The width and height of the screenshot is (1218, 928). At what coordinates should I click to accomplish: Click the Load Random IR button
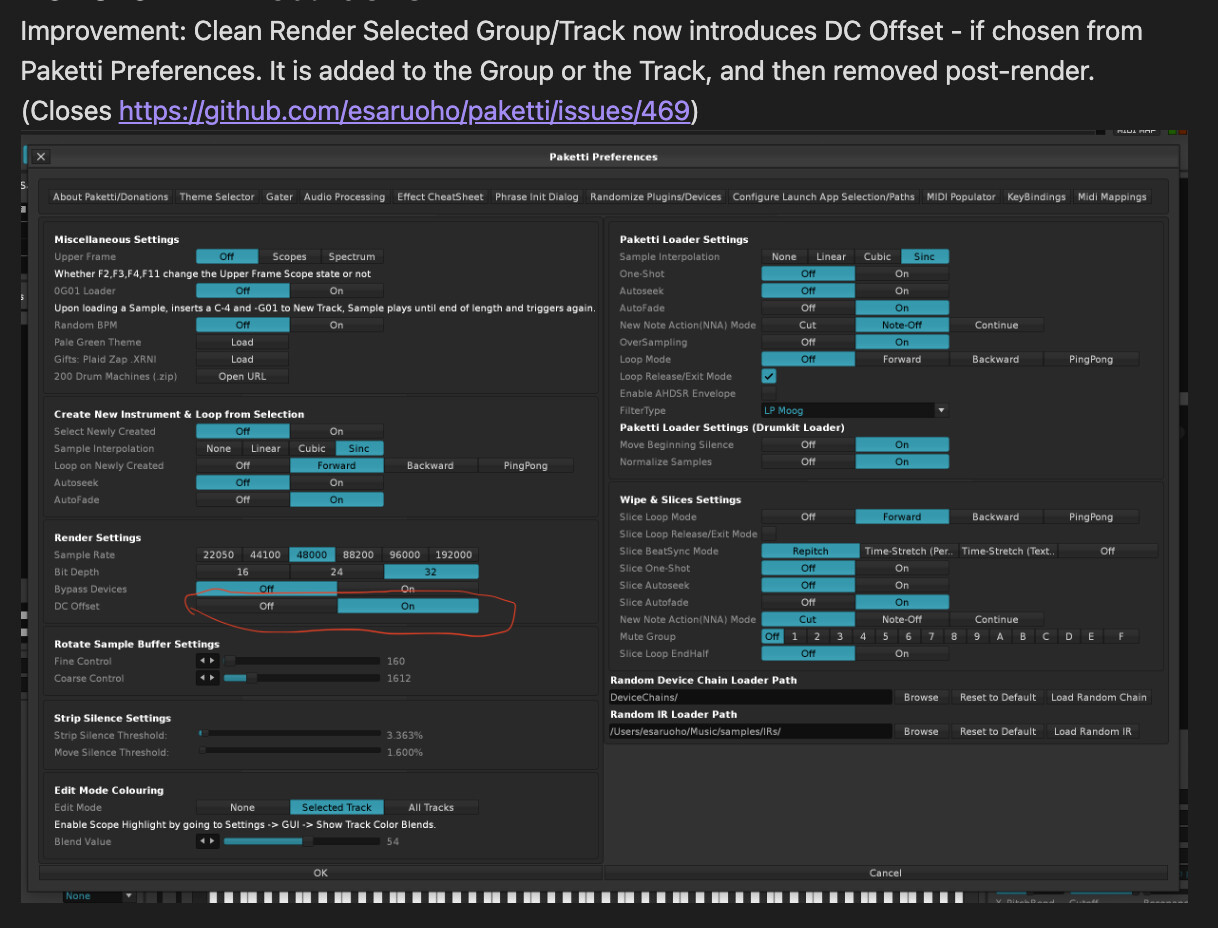1093,731
